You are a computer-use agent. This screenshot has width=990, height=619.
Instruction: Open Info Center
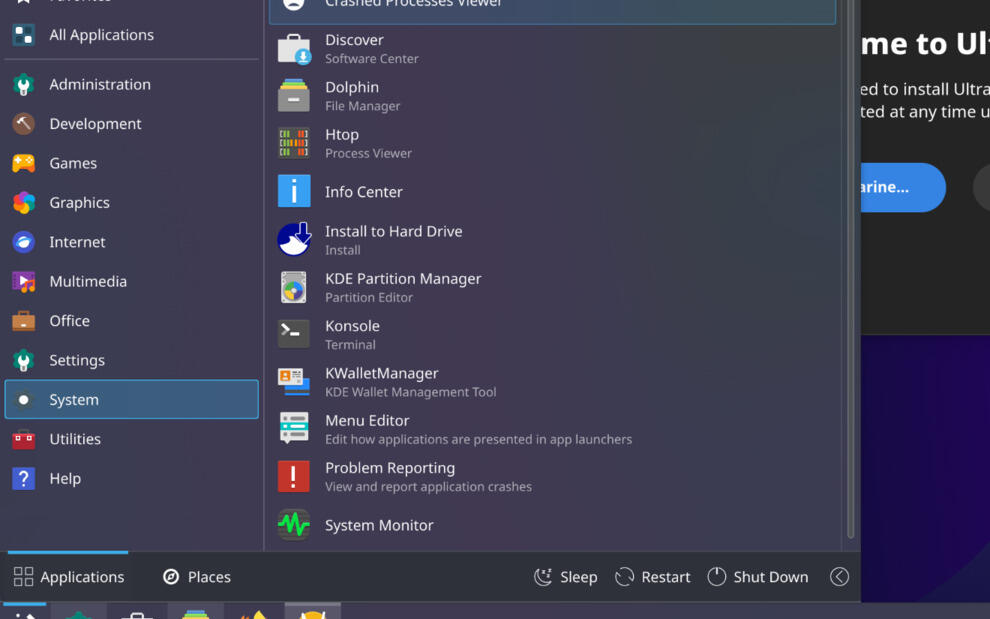tap(552, 191)
